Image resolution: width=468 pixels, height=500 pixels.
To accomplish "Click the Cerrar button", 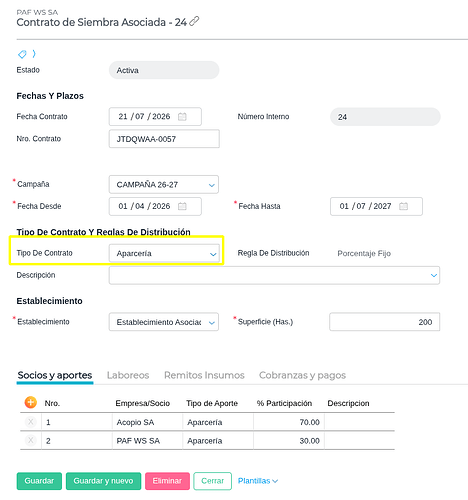I will coord(213,481).
